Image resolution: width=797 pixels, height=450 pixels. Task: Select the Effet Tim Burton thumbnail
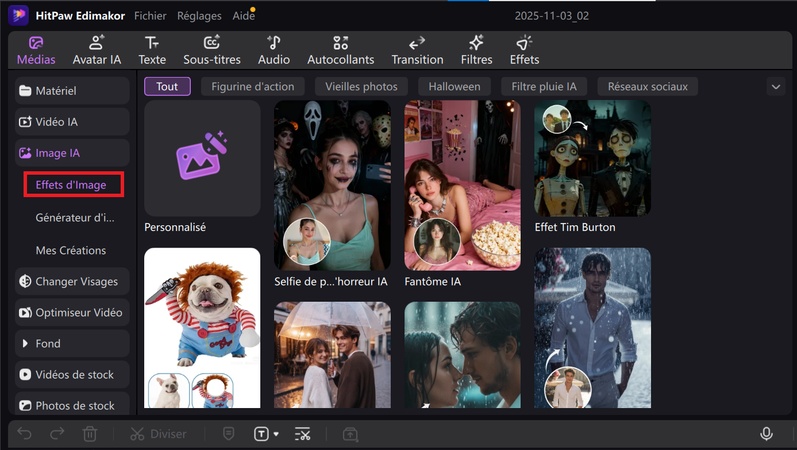pos(592,158)
